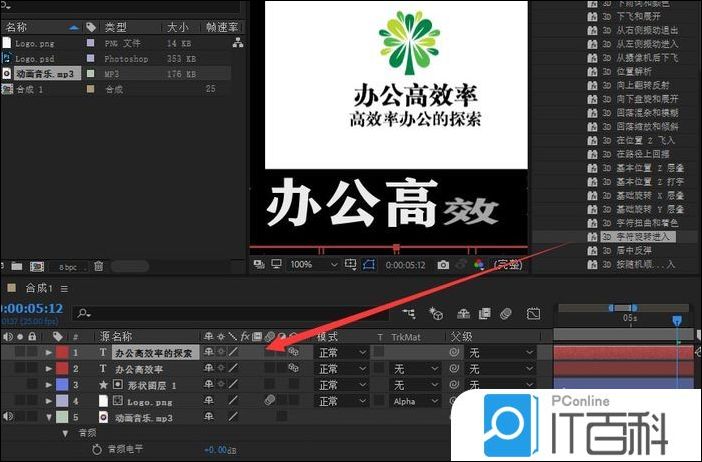Screen dimensions: 702x462
Task: Toggle 3D layer switch for 办公高效率 layer
Action: [293, 368]
